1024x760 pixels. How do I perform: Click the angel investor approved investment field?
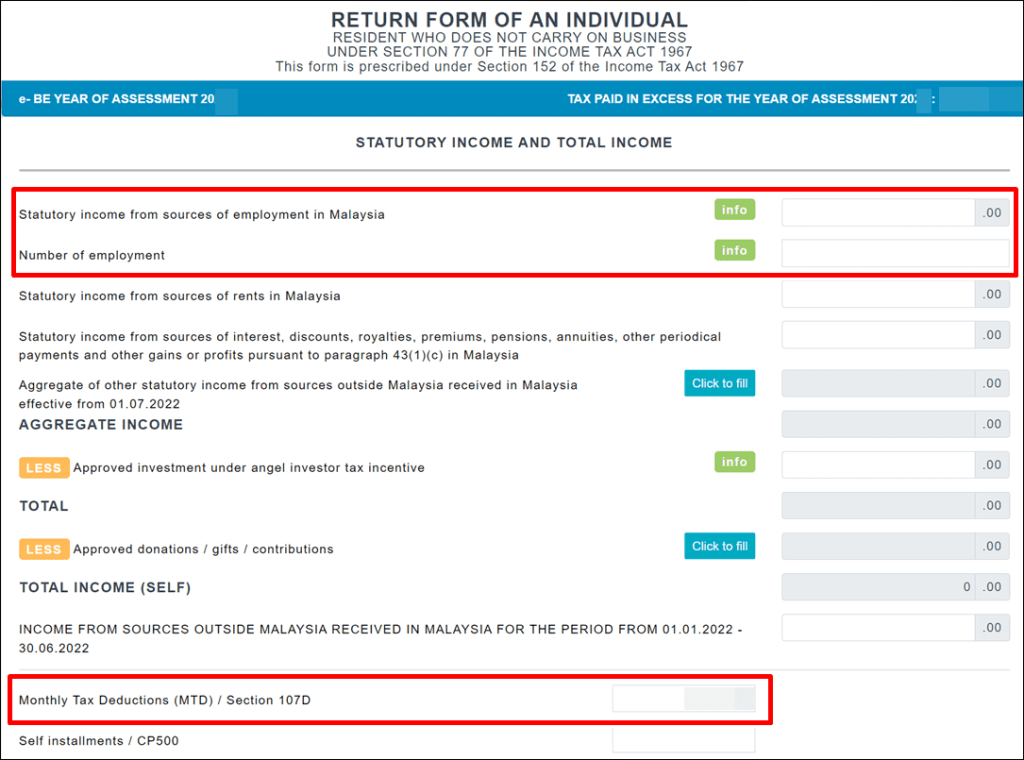pyautogui.click(x=878, y=465)
